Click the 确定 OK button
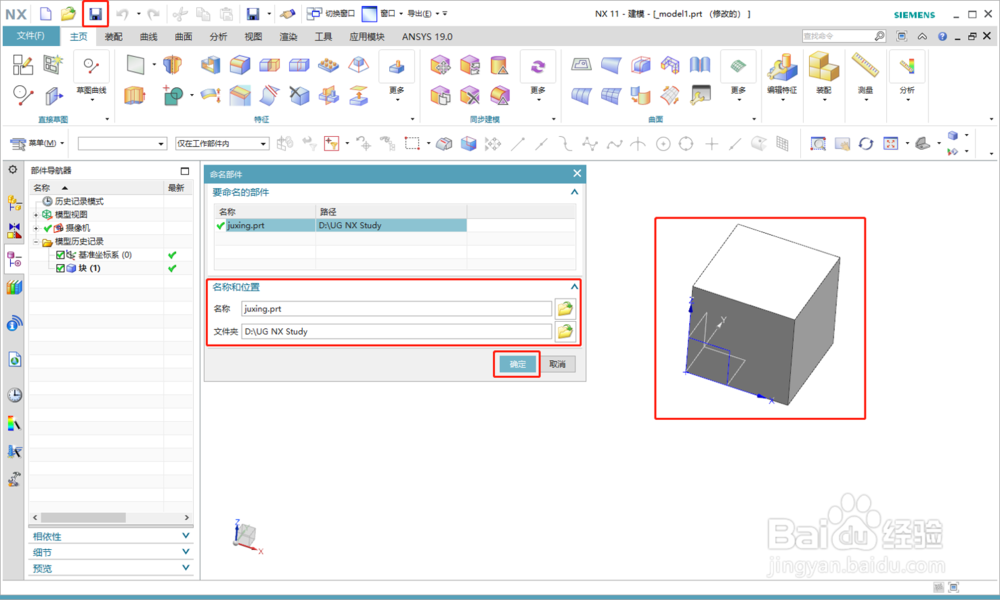Viewport: 1000px width, 600px height. coord(517,364)
